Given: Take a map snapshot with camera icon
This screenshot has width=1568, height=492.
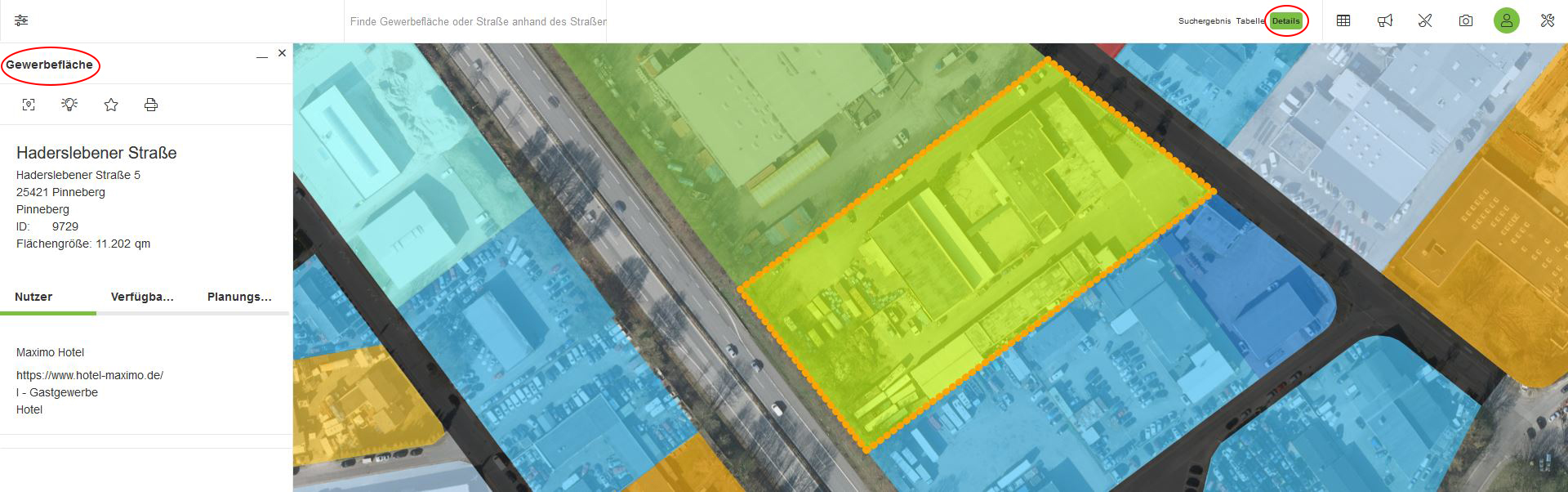Looking at the screenshot, I should [1466, 20].
